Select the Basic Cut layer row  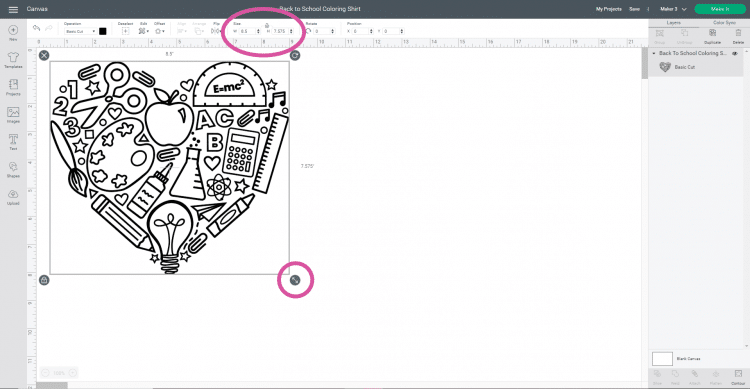click(x=696, y=67)
